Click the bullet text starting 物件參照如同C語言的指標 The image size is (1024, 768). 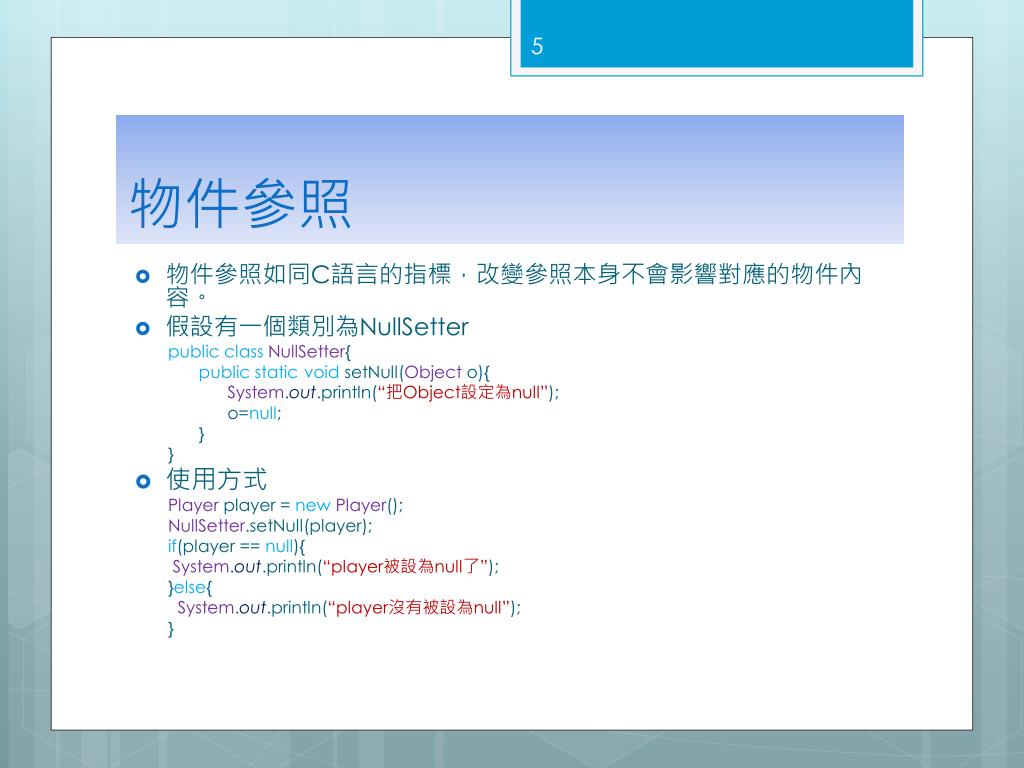514,285
